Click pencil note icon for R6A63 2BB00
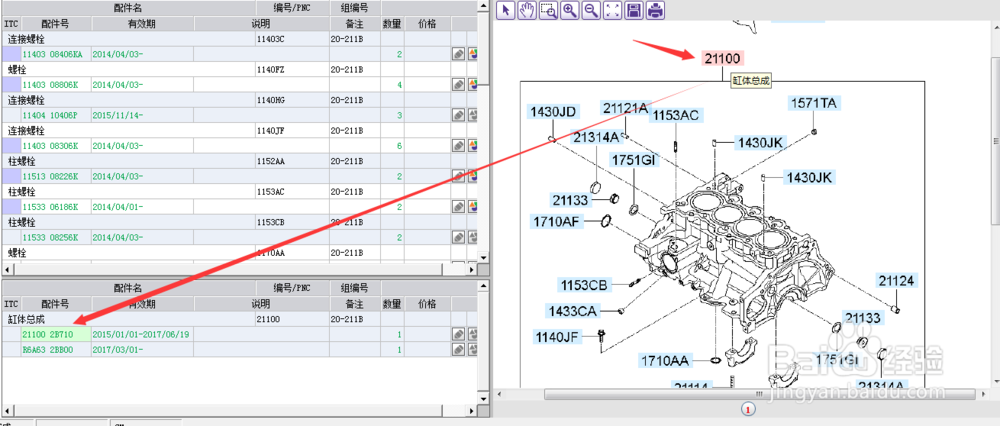The width and height of the screenshot is (1000, 426). (458, 349)
